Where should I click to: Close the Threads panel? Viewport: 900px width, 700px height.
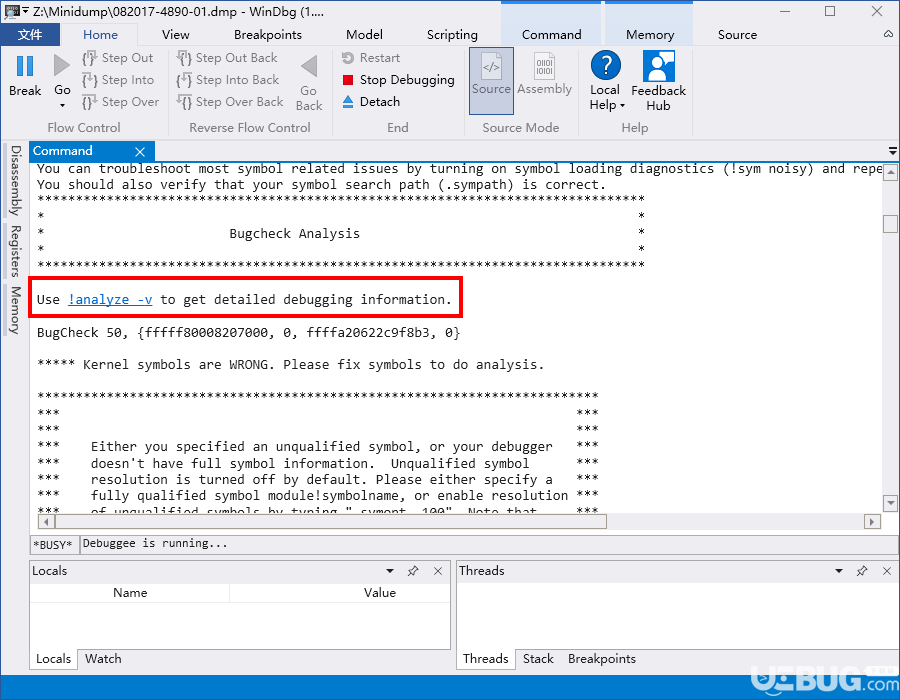(x=887, y=571)
